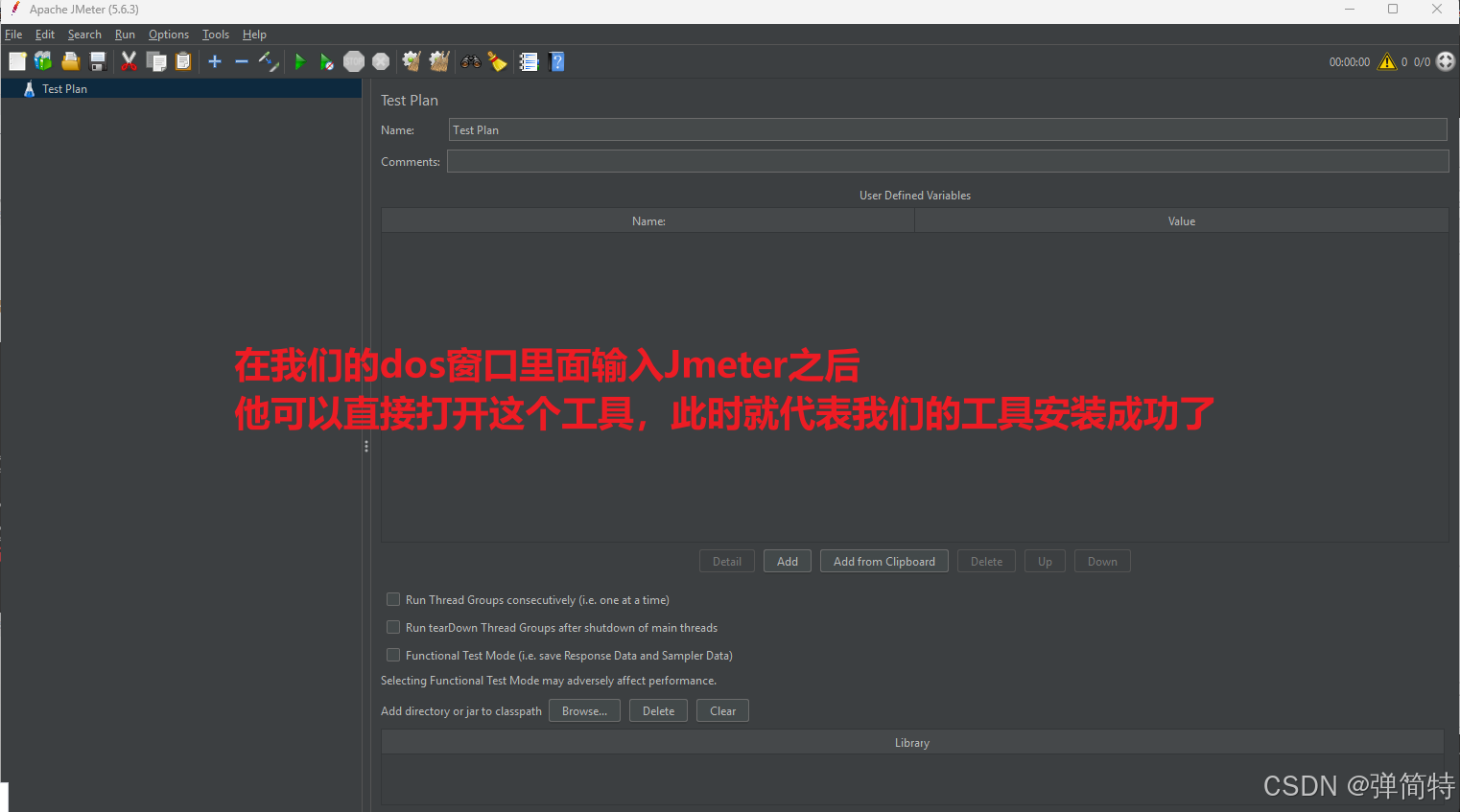Check Run tearDown Thread Groups option
1460x812 pixels.
[x=393, y=627]
